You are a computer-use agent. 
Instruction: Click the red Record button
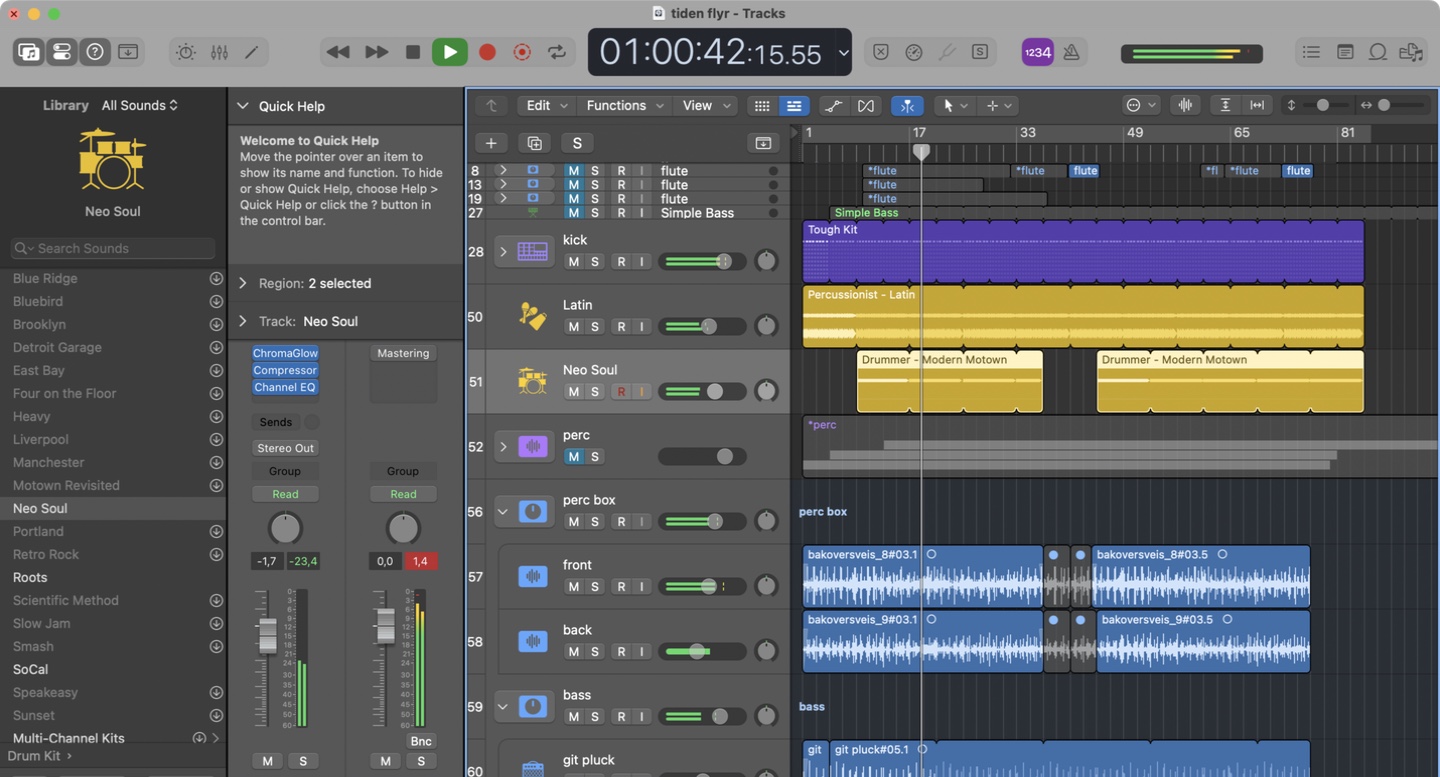(487, 52)
